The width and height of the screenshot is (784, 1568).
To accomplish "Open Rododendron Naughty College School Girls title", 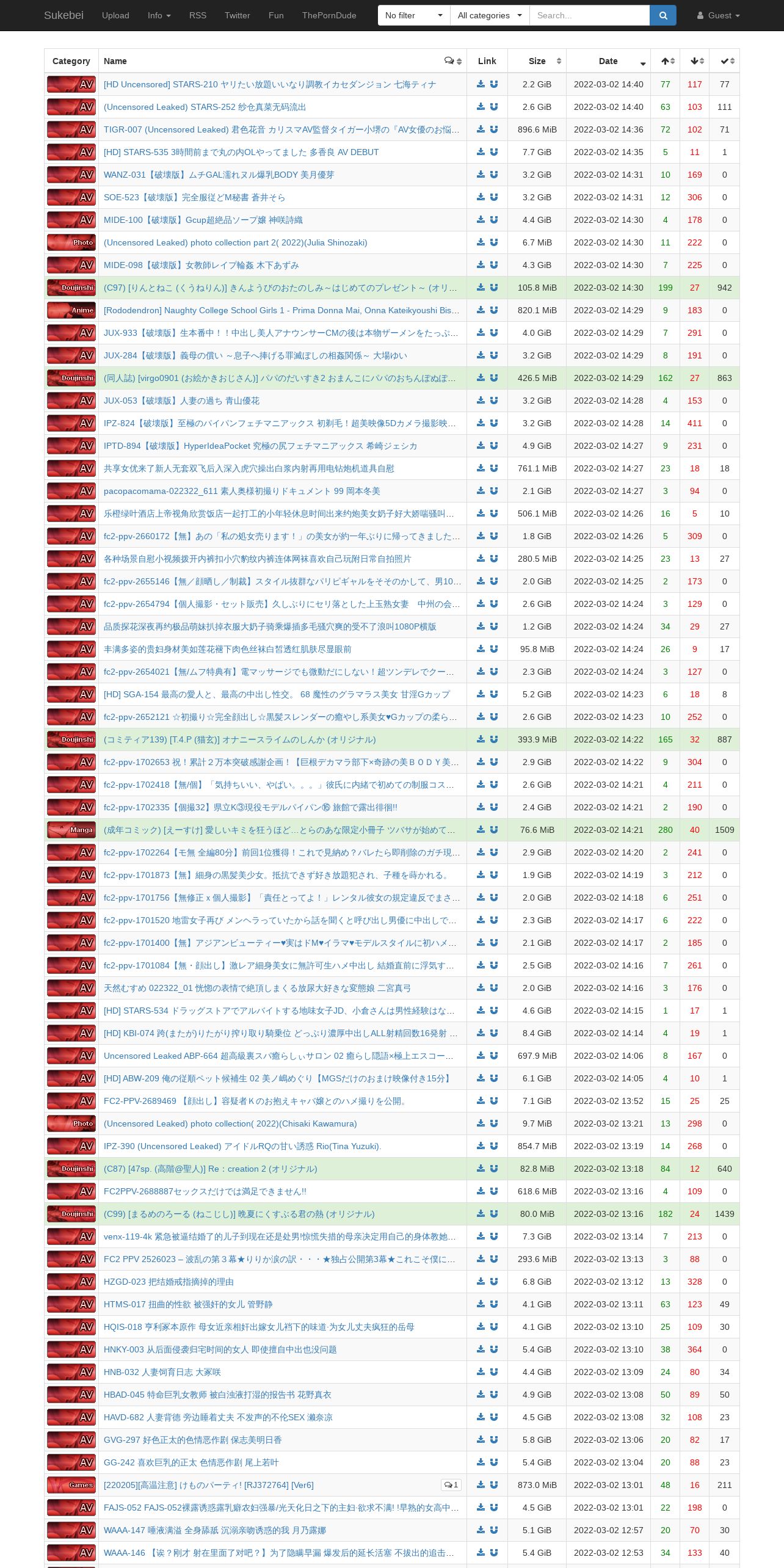I will click(x=281, y=310).
